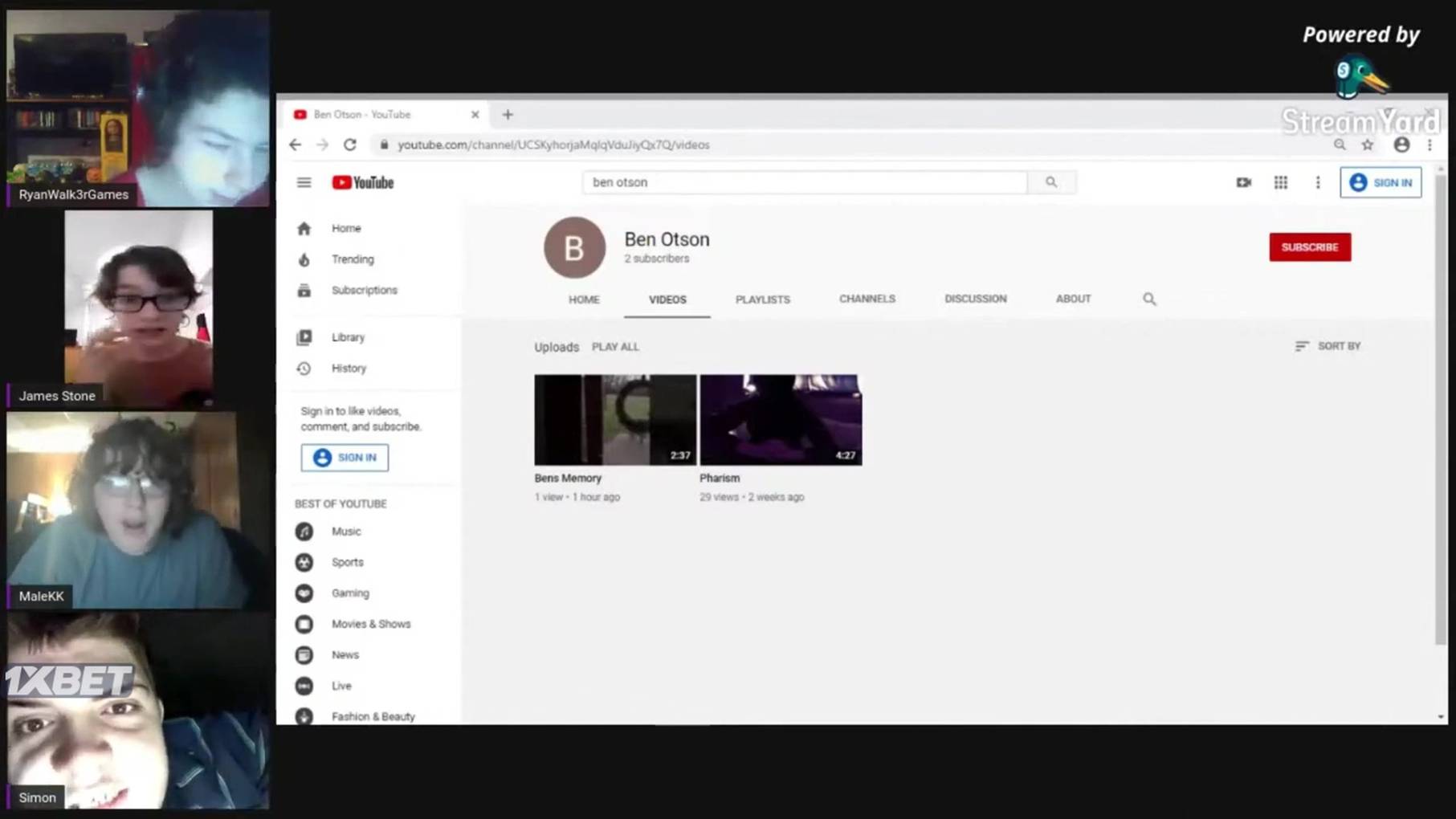Viewport: 1456px width, 819px height.
Task: Click the Music category icon
Action: point(304,532)
